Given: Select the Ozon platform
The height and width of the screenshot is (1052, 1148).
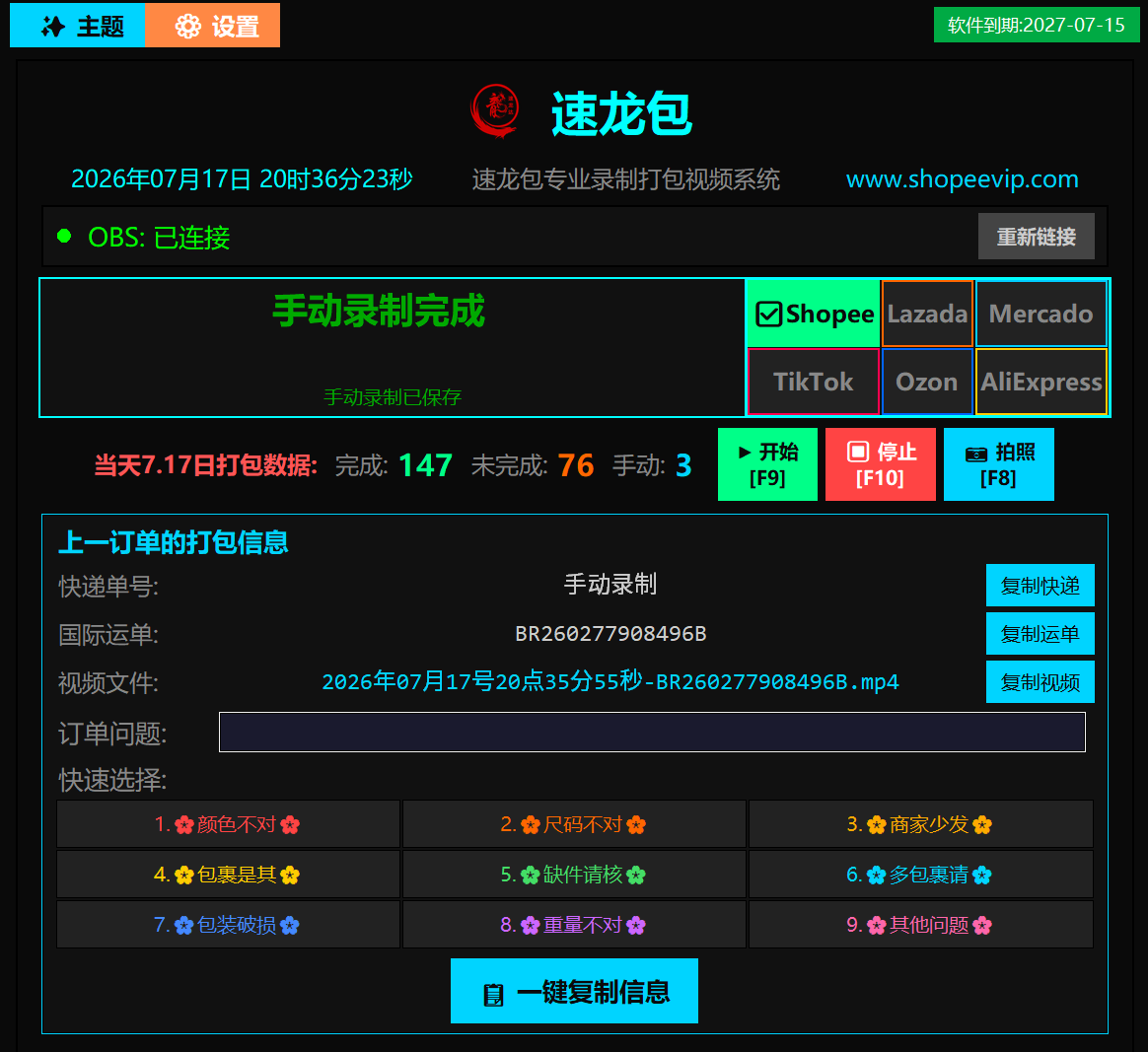Looking at the screenshot, I should click(x=927, y=382).
